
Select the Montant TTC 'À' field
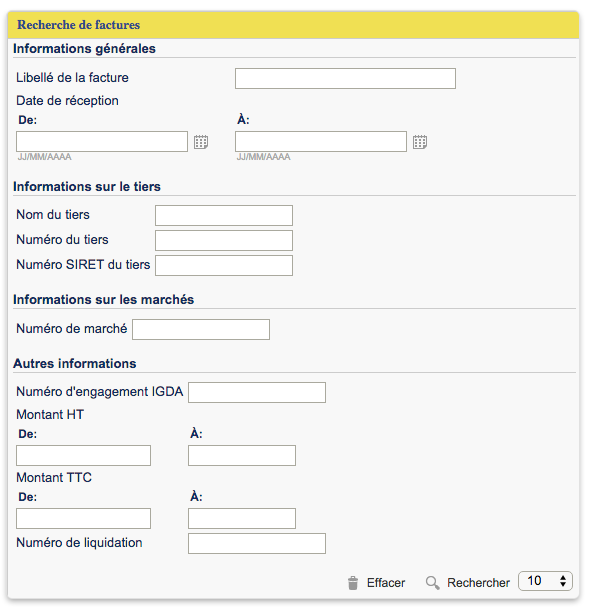coord(242,519)
